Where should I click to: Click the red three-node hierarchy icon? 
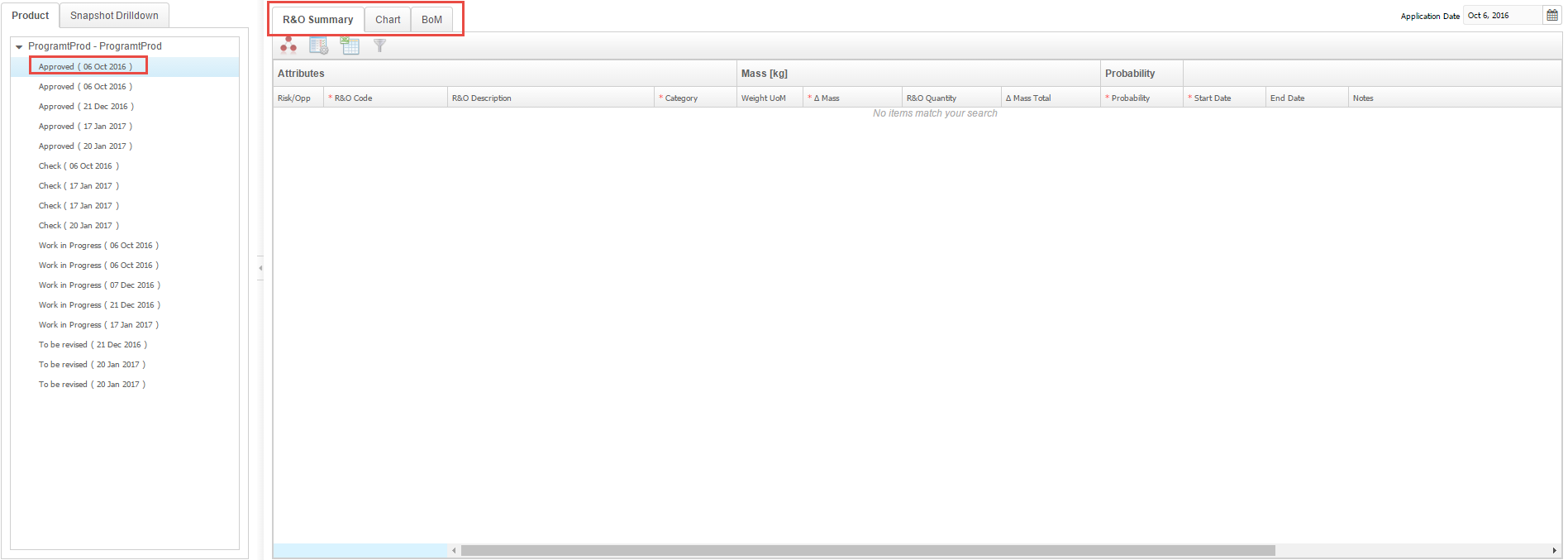(288, 45)
